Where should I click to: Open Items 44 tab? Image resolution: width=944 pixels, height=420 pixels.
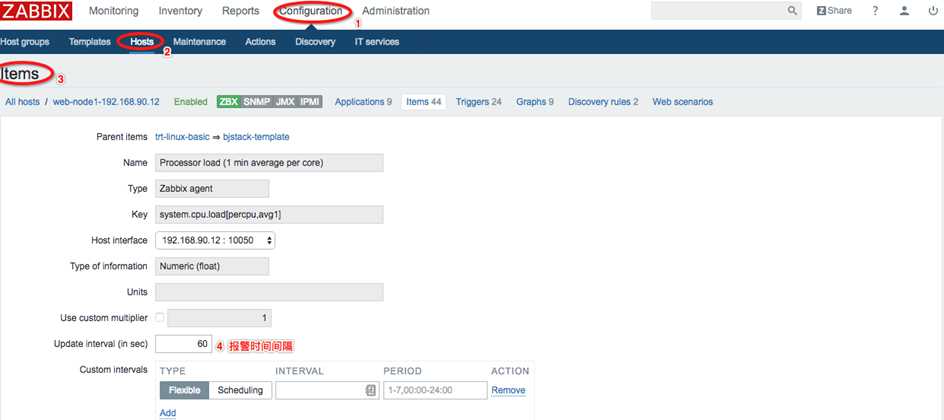pos(424,102)
